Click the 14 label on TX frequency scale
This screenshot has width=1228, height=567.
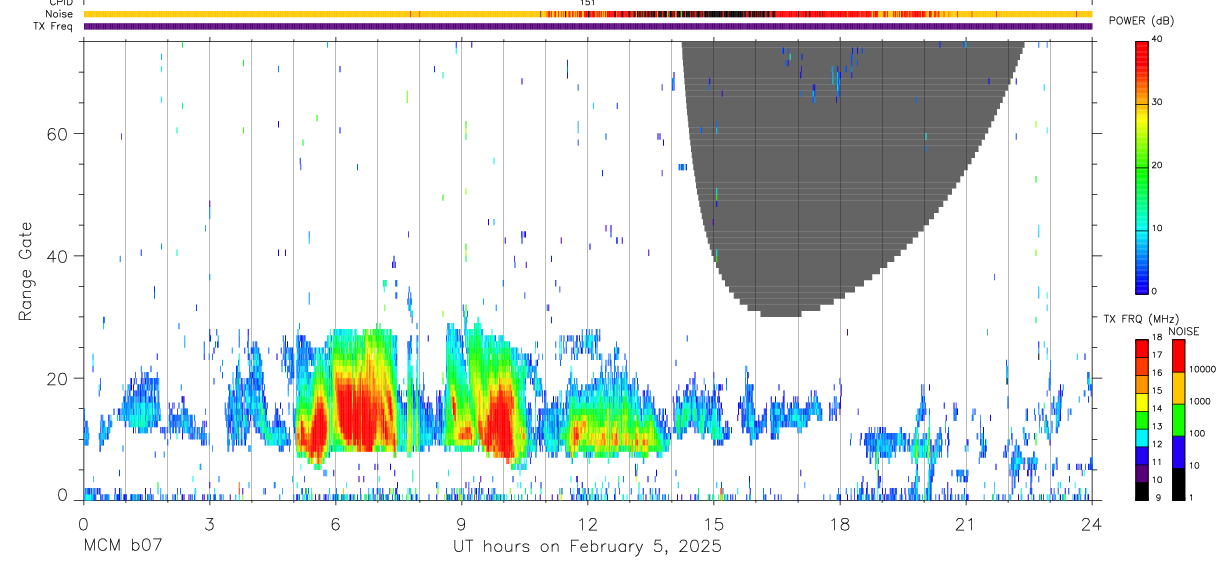[1157, 408]
